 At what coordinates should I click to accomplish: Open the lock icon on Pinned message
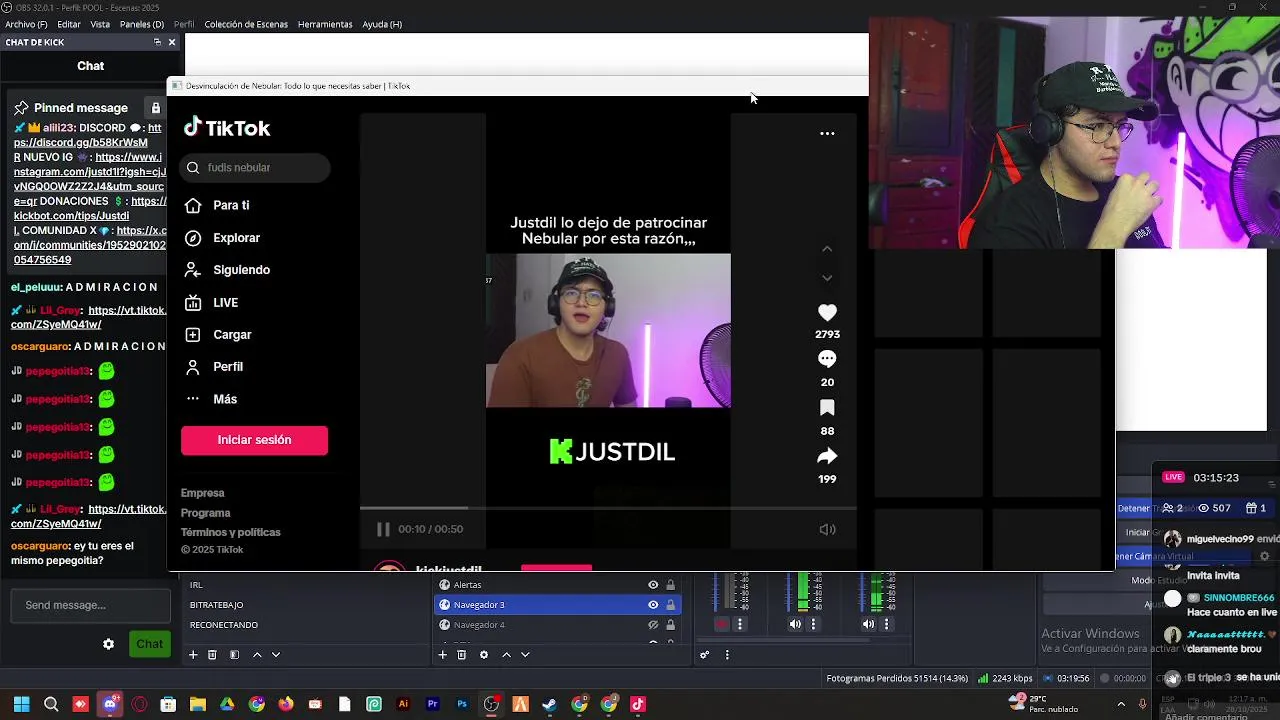[x=155, y=107]
